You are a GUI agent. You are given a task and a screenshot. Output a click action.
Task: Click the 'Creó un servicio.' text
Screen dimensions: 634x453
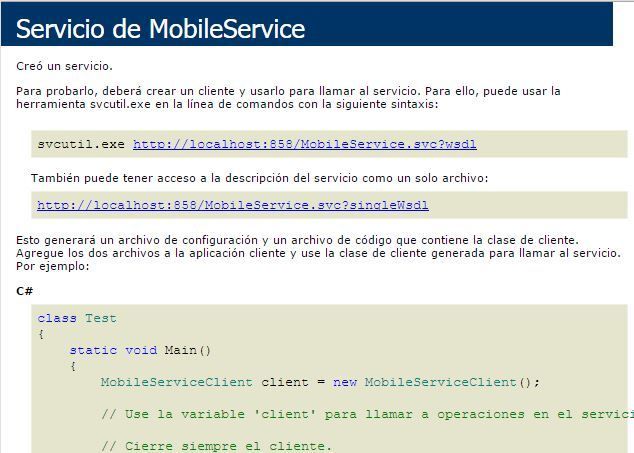[x=64, y=66]
